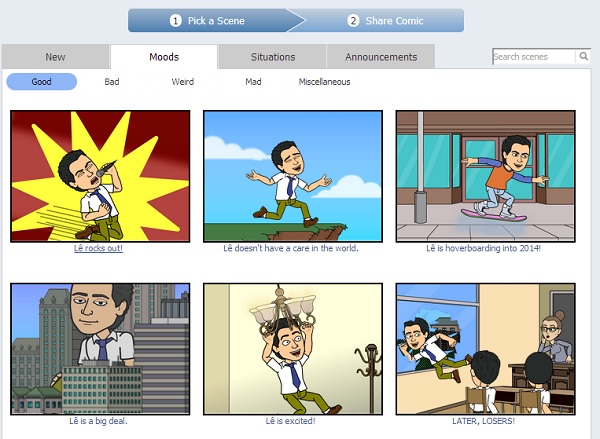Choose the hoverboard scene thumbnail
Screen dimensions: 600x439
[486, 176]
